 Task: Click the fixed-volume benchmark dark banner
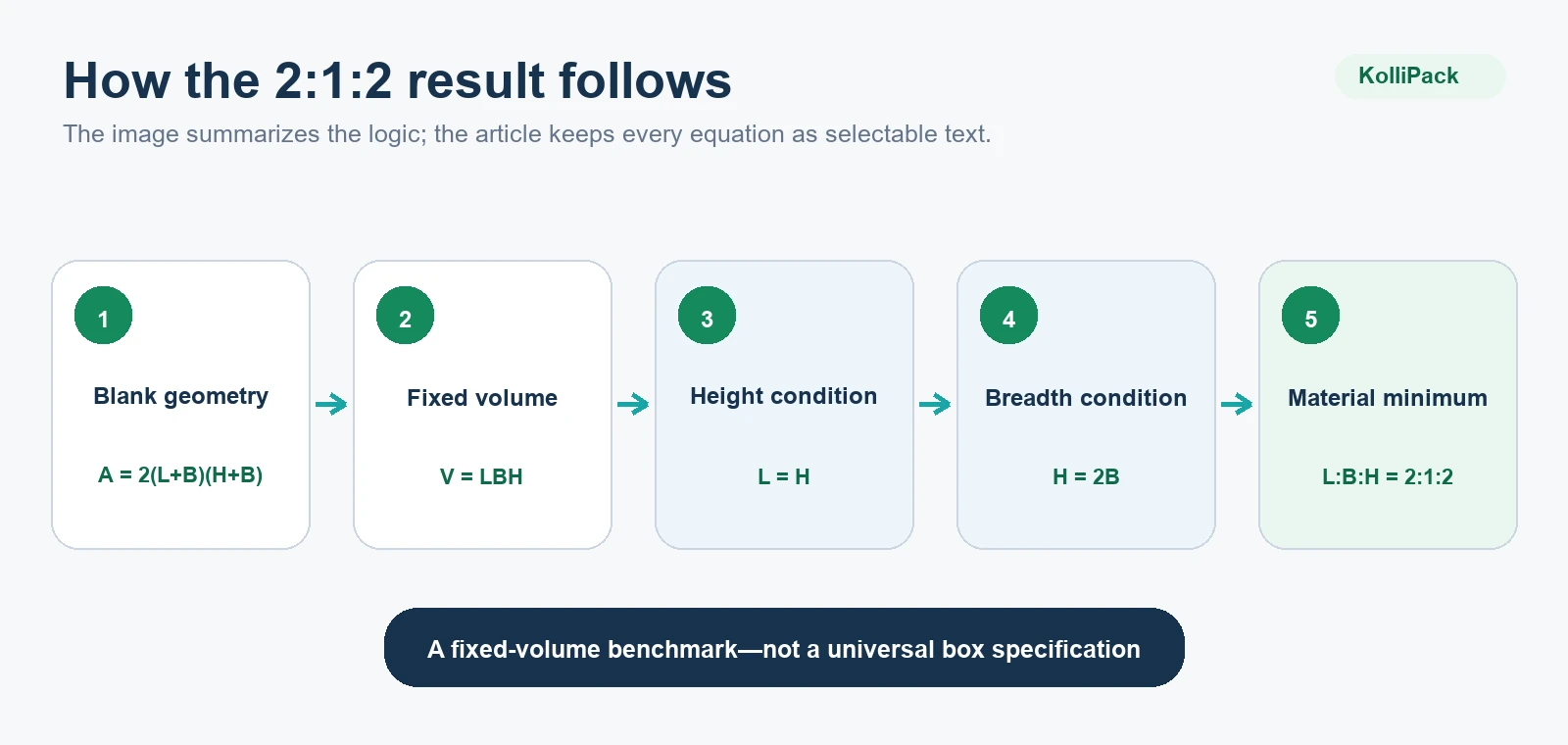[784, 648]
